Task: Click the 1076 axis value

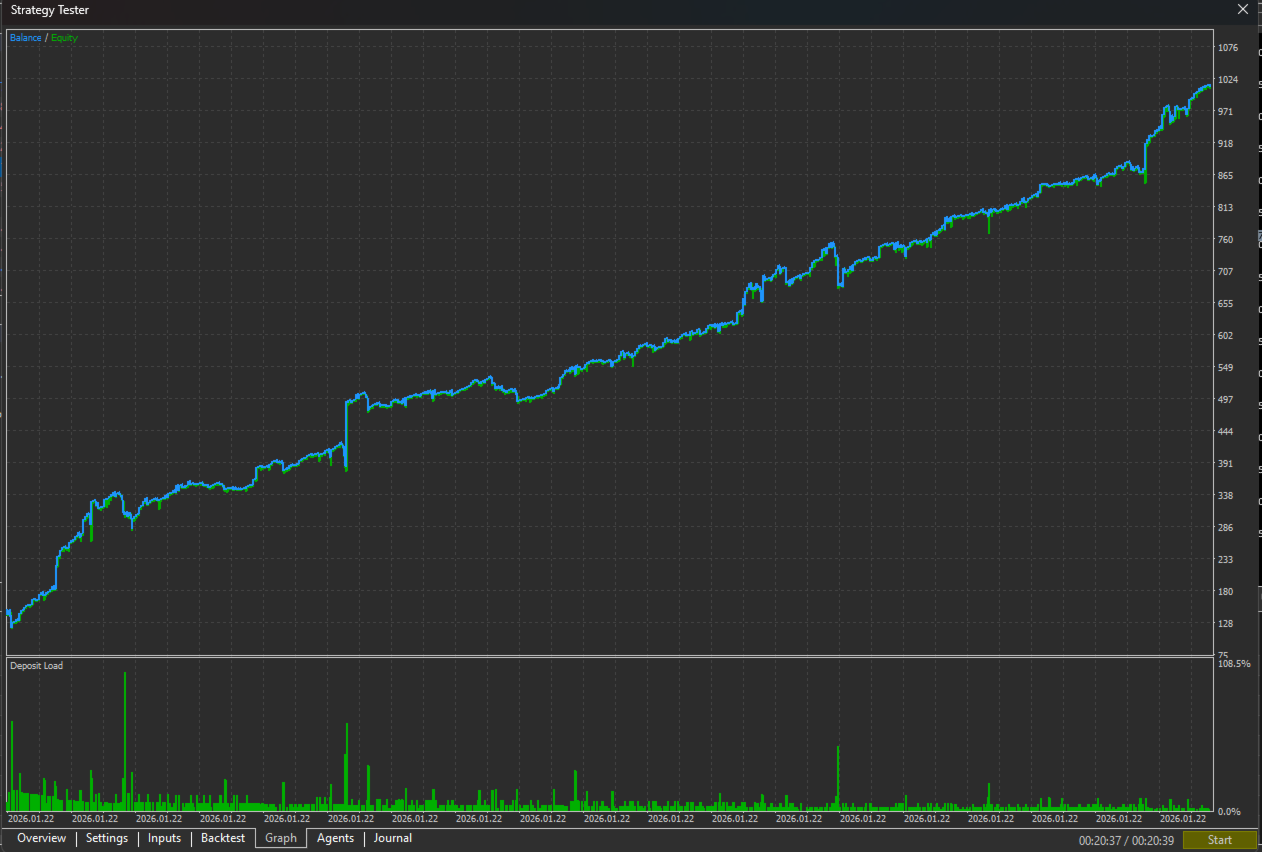Action: click(1228, 48)
